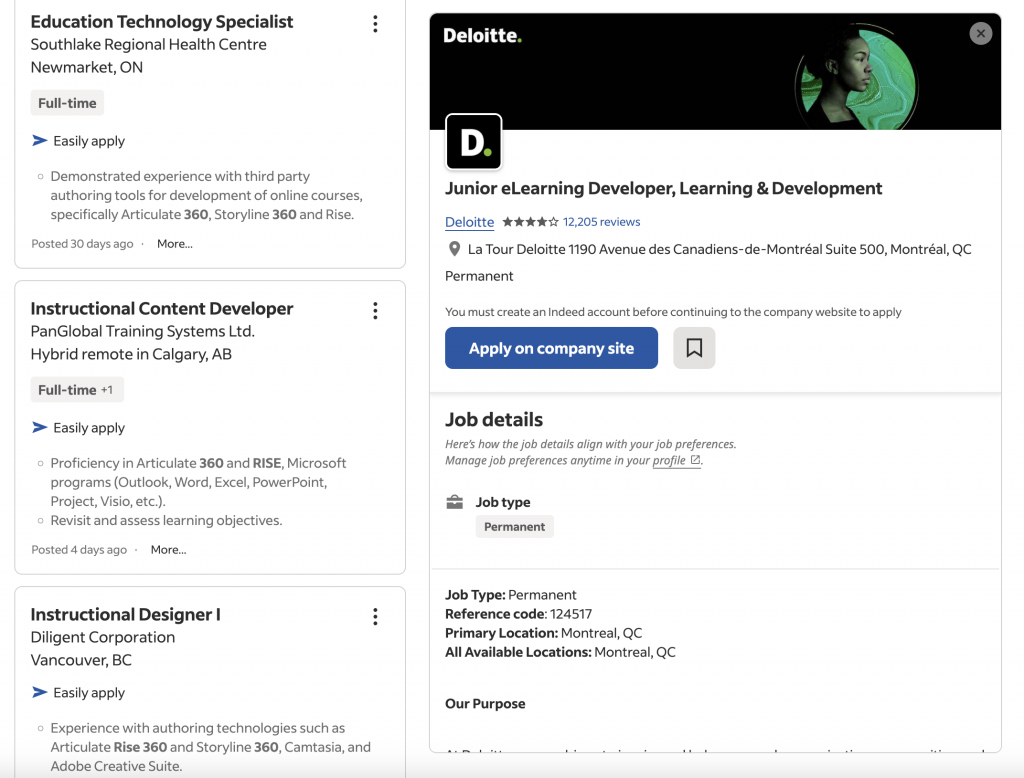Click 'Posted 4 days ago' text
Image resolution: width=1024 pixels, height=778 pixels.
pos(79,550)
